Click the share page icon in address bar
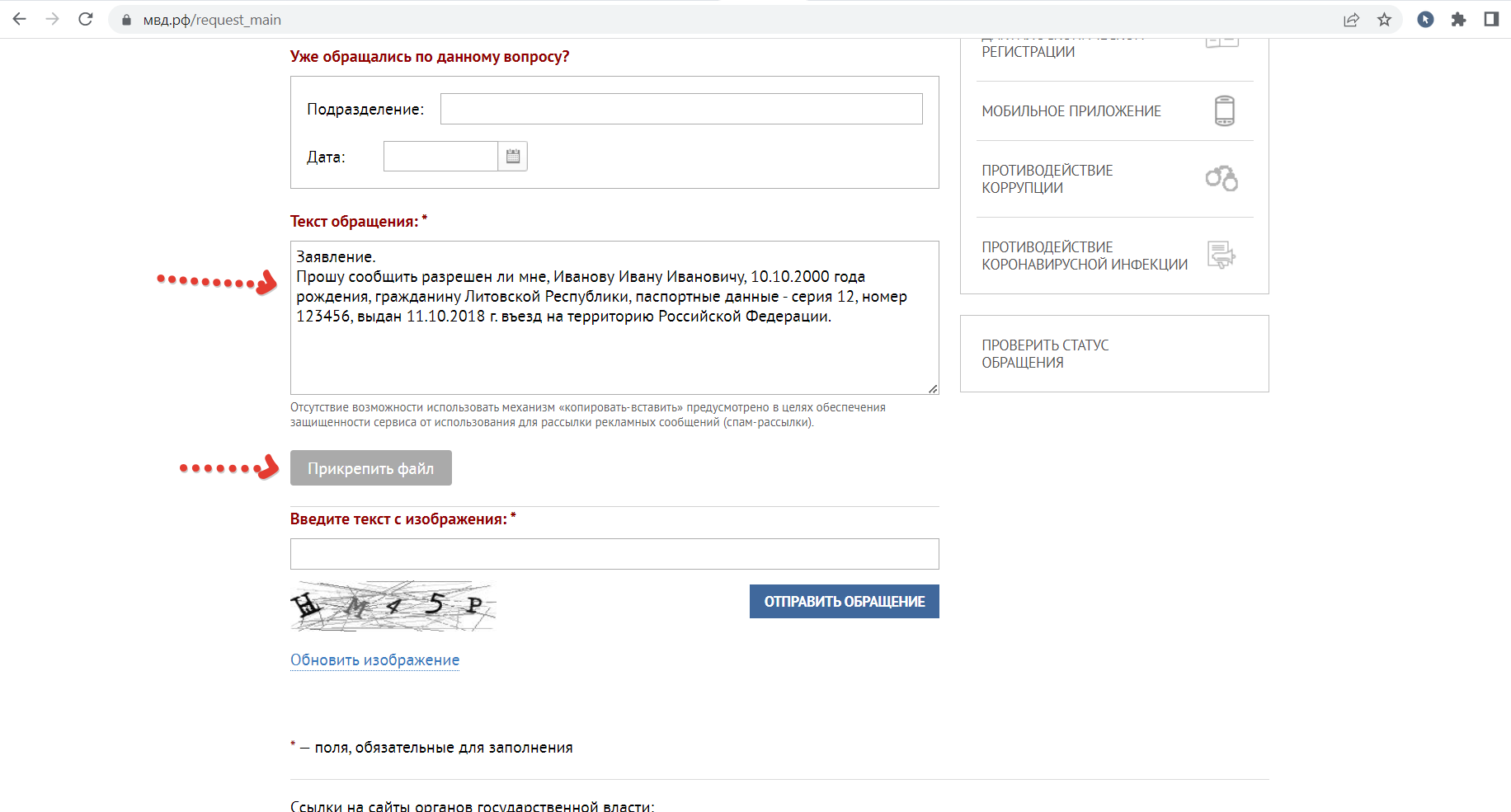 pyautogui.click(x=1351, y=20)
